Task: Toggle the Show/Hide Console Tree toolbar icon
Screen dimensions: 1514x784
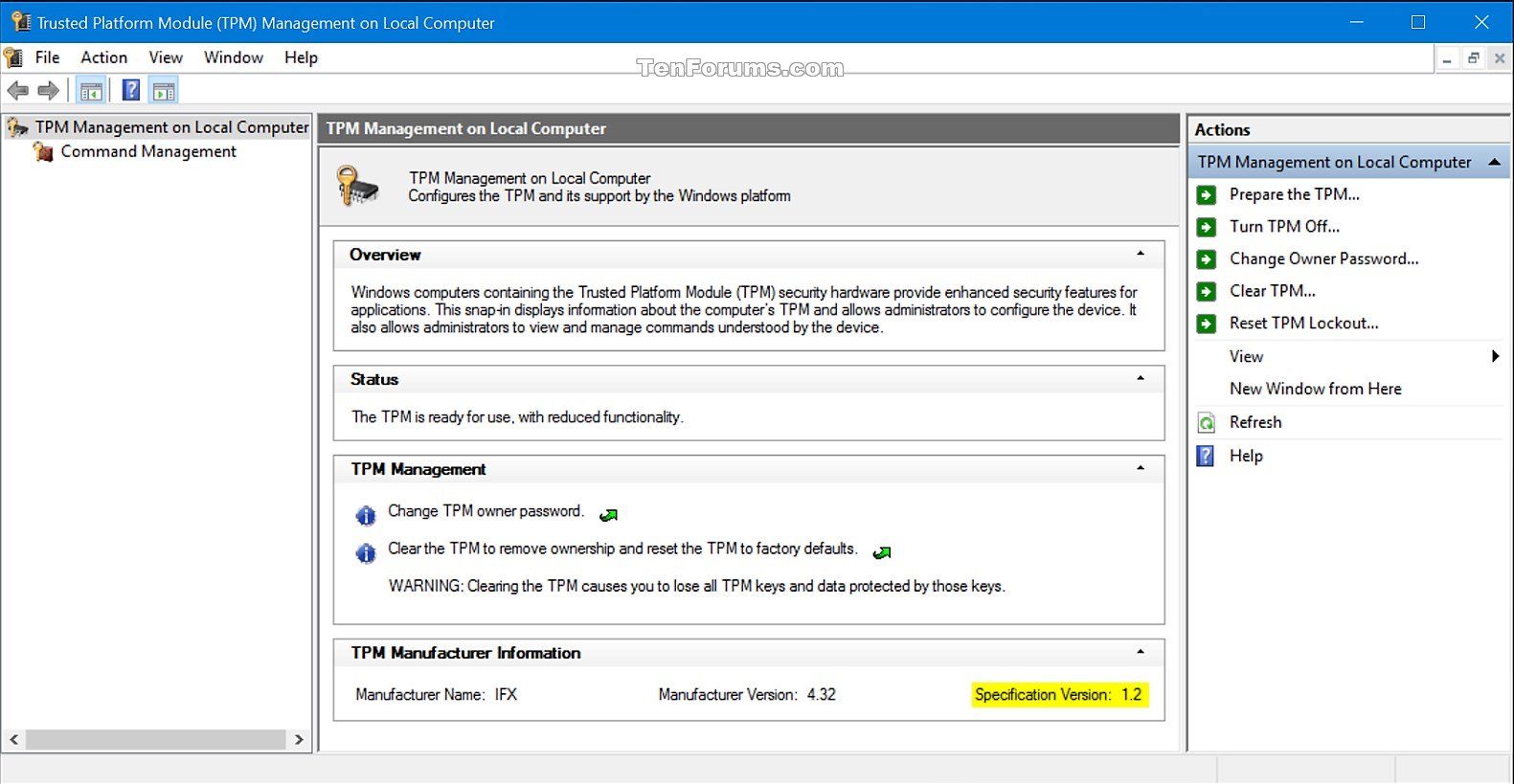Action: [x=91, y=91]
